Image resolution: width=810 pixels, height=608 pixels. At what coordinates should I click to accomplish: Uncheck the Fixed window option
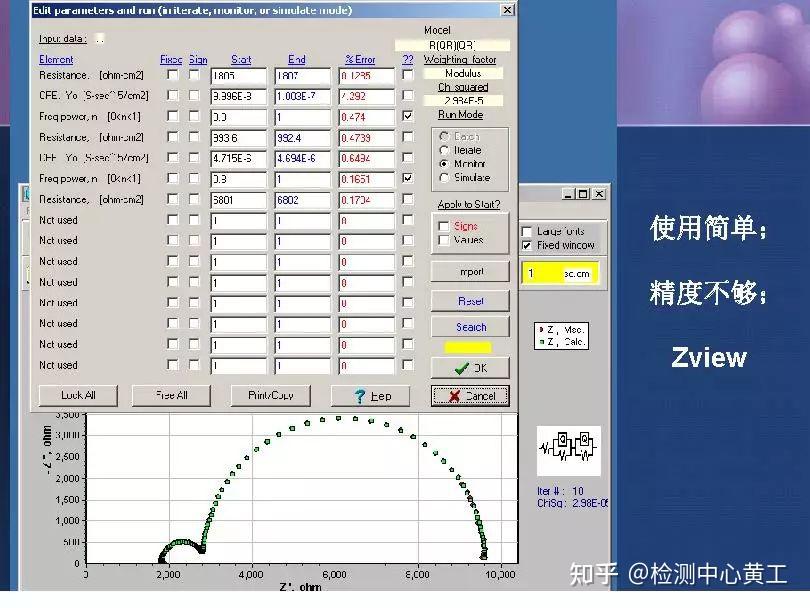tap(527, 244)
